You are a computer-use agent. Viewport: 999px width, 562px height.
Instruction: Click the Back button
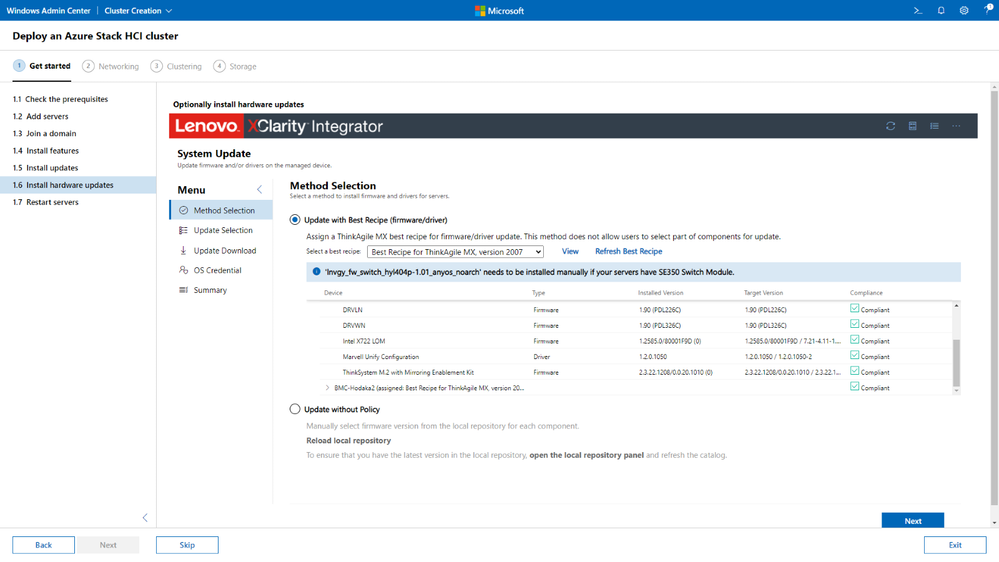tap(43, 545)
